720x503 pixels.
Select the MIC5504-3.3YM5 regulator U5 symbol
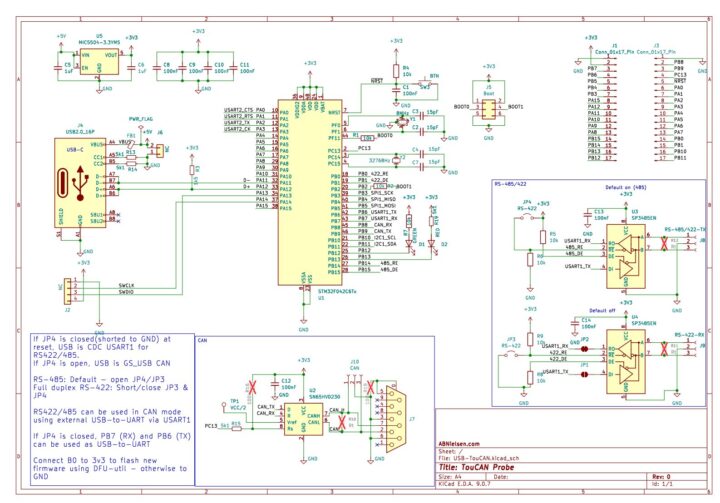[99, 62]
